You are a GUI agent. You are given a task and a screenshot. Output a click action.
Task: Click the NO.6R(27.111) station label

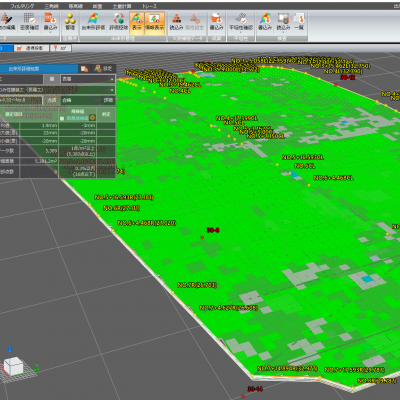[121, 208]
